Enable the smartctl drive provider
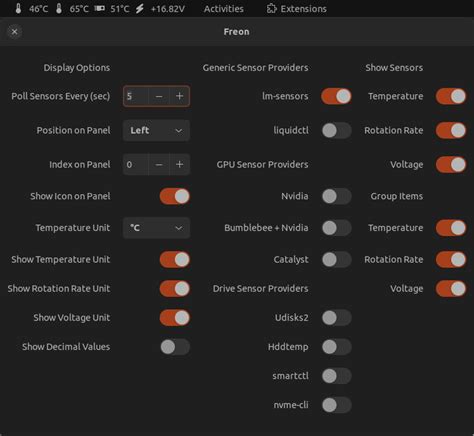Screen dimensions: 474x436 (x=336, y=376)
